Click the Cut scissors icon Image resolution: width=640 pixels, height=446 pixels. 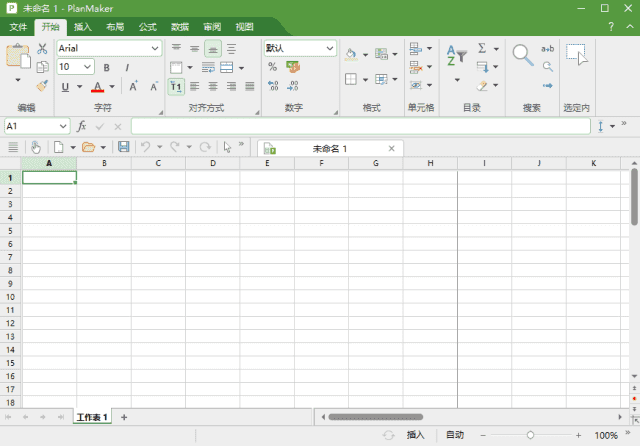(x=42, y=49)
